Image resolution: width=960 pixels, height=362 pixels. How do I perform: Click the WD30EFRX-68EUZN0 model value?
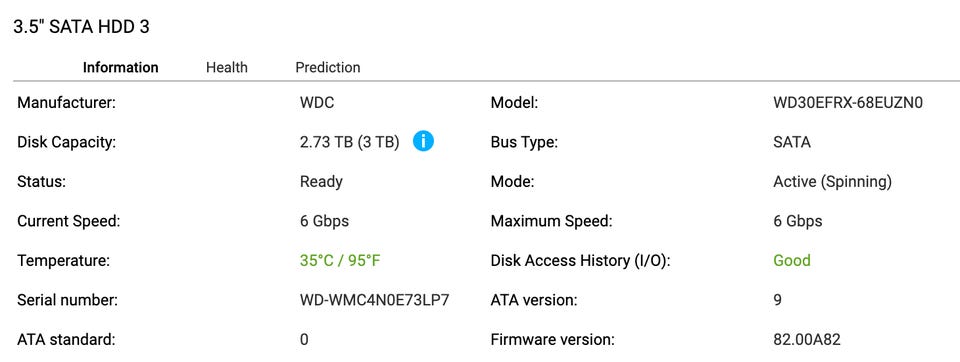(x=848, y=103)
